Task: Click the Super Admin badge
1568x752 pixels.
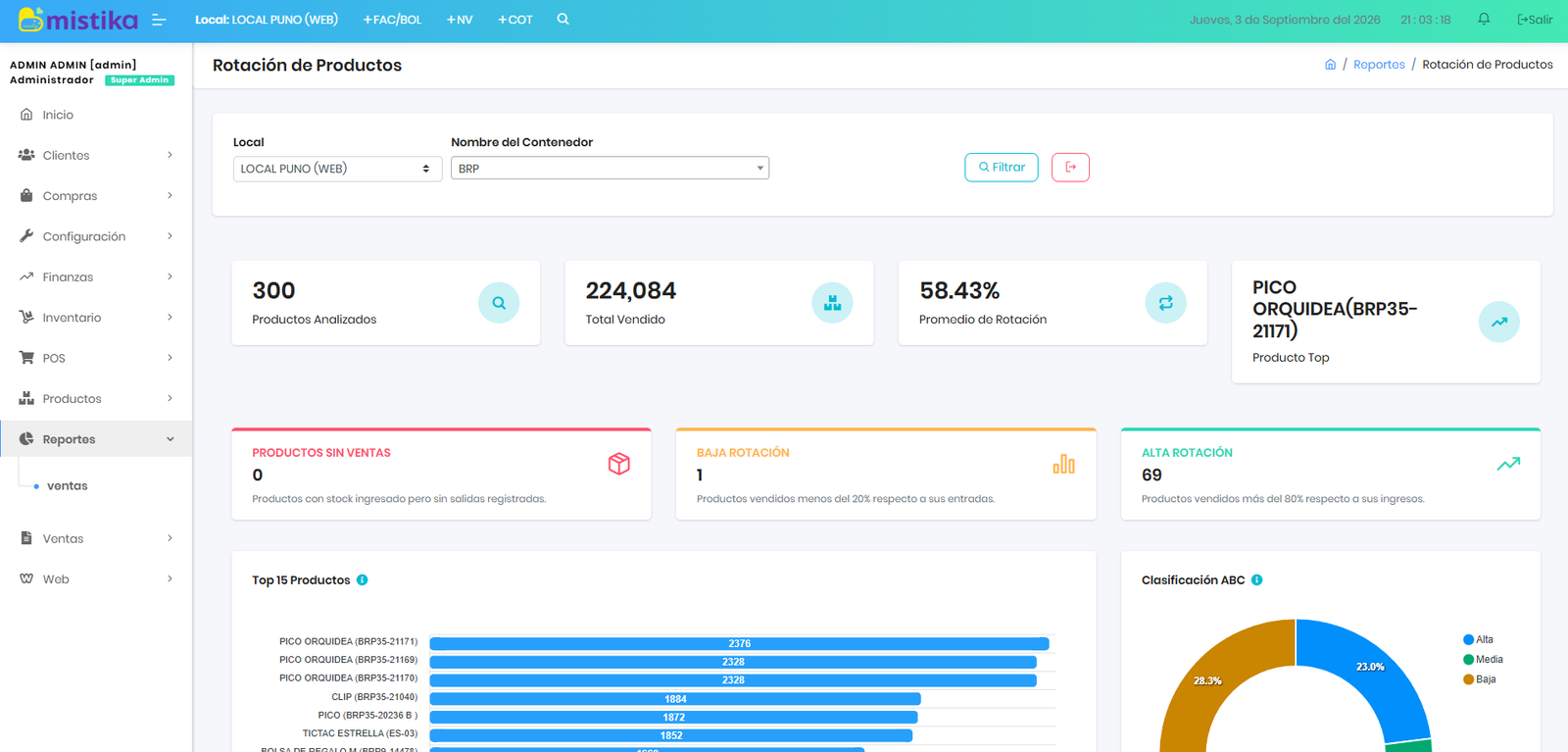Action: coord(139,80)
